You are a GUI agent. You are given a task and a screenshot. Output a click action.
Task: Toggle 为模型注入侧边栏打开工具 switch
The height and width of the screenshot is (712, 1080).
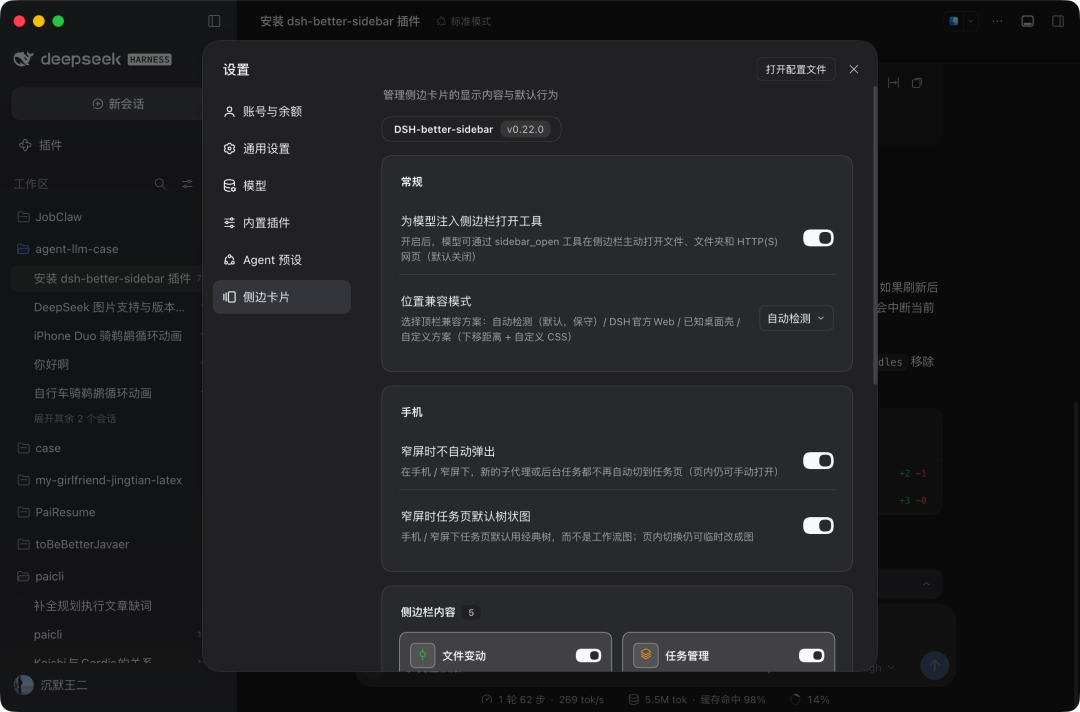[x=818, y=238]
